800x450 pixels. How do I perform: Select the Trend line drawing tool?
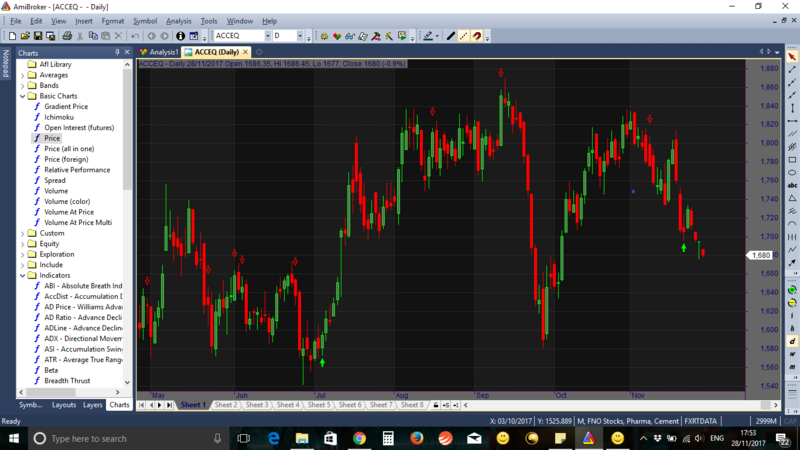click(x=792, y=69)
